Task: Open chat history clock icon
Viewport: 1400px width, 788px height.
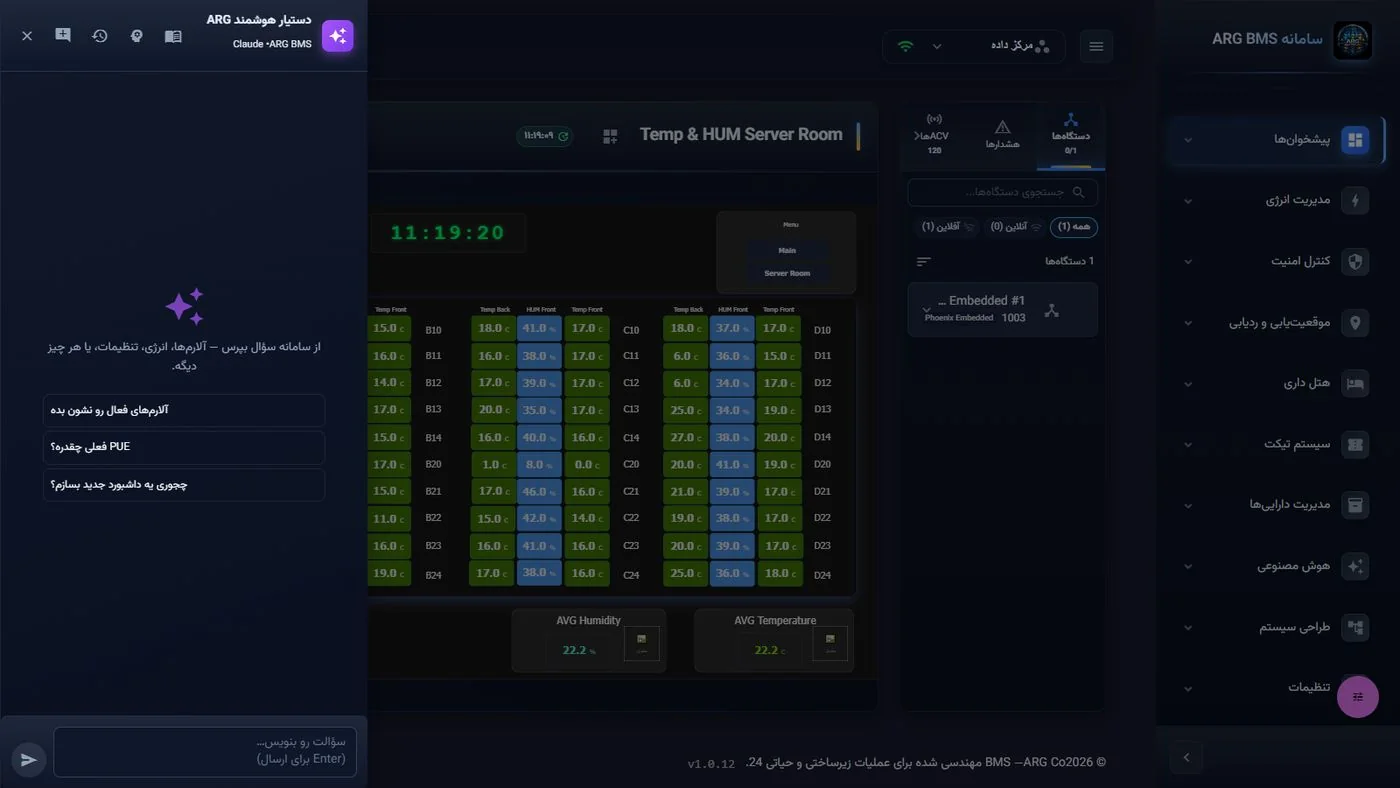Action: click(x=100, y=36)
